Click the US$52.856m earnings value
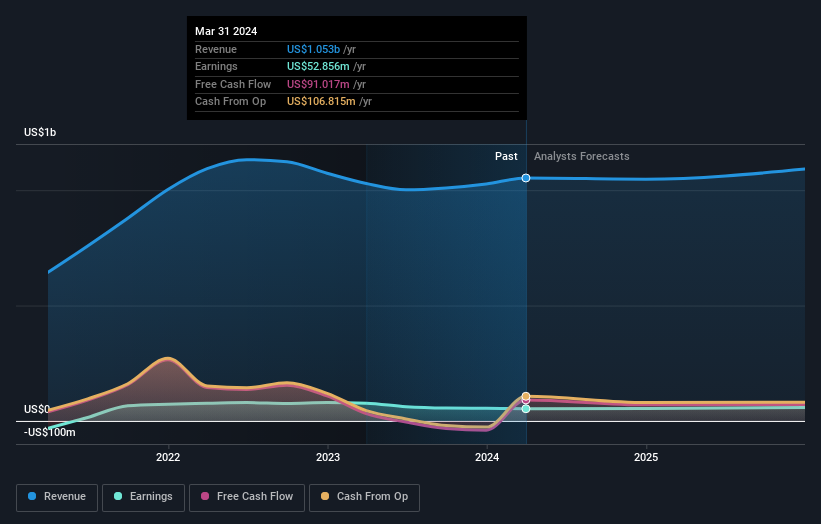 point(318,66)
